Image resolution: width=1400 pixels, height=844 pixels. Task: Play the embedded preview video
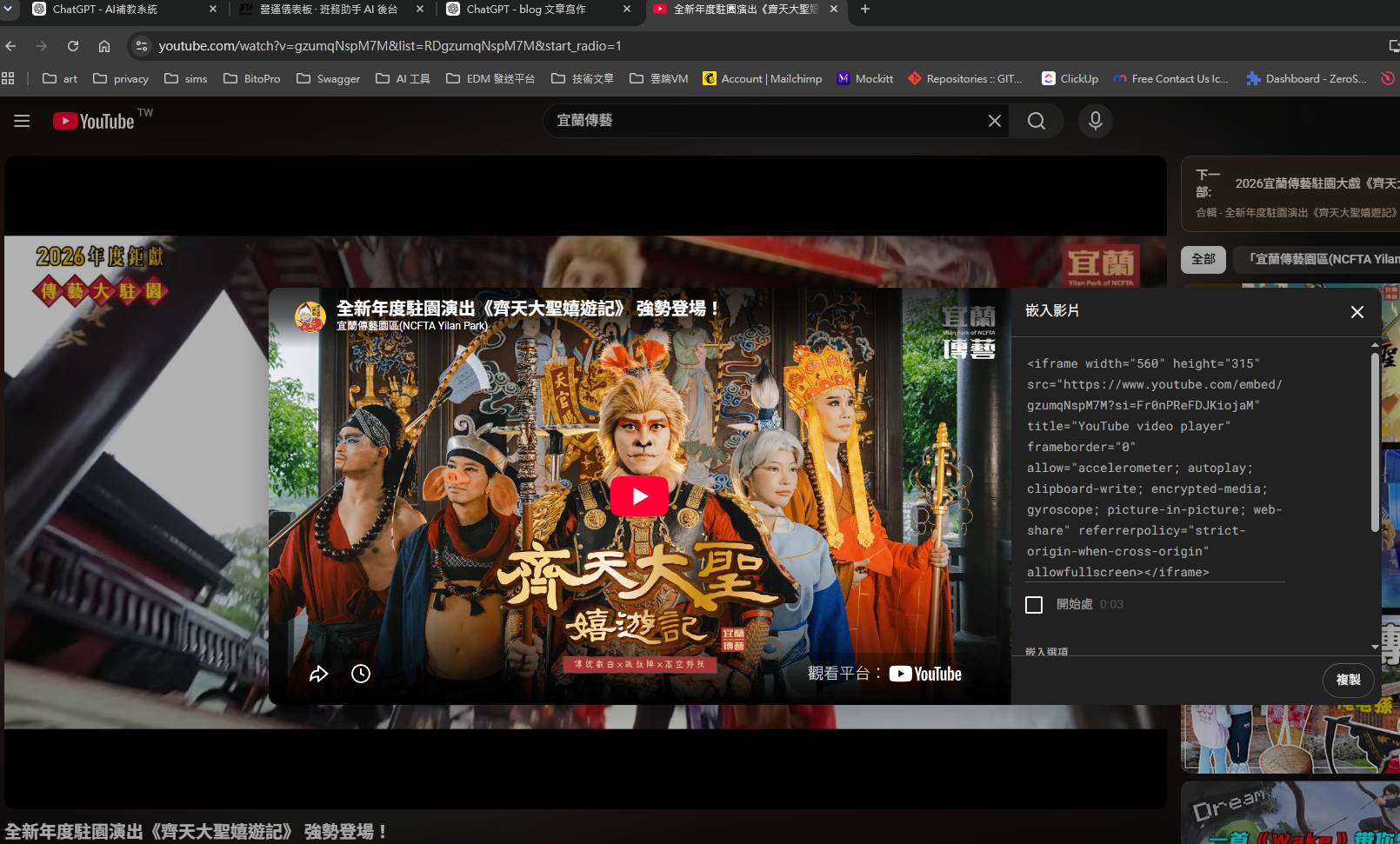[639, 496]
